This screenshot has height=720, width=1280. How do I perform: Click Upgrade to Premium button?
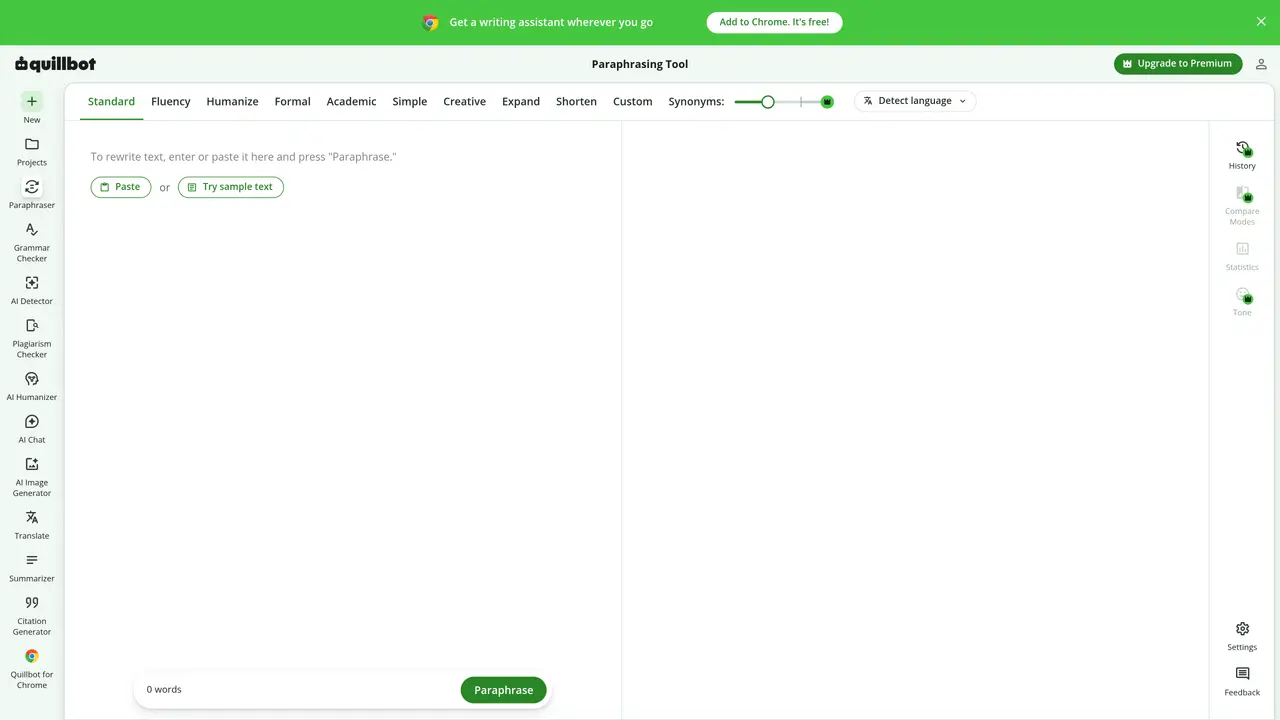tap(1178, 64)
